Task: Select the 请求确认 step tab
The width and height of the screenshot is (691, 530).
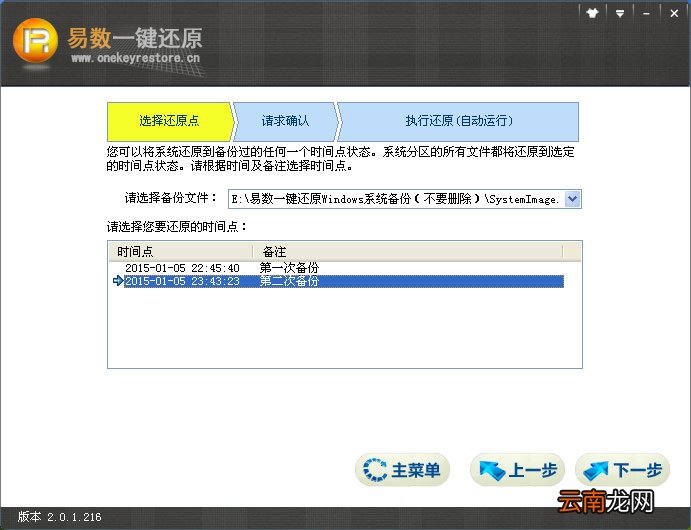Action: [x=285, y=121]
